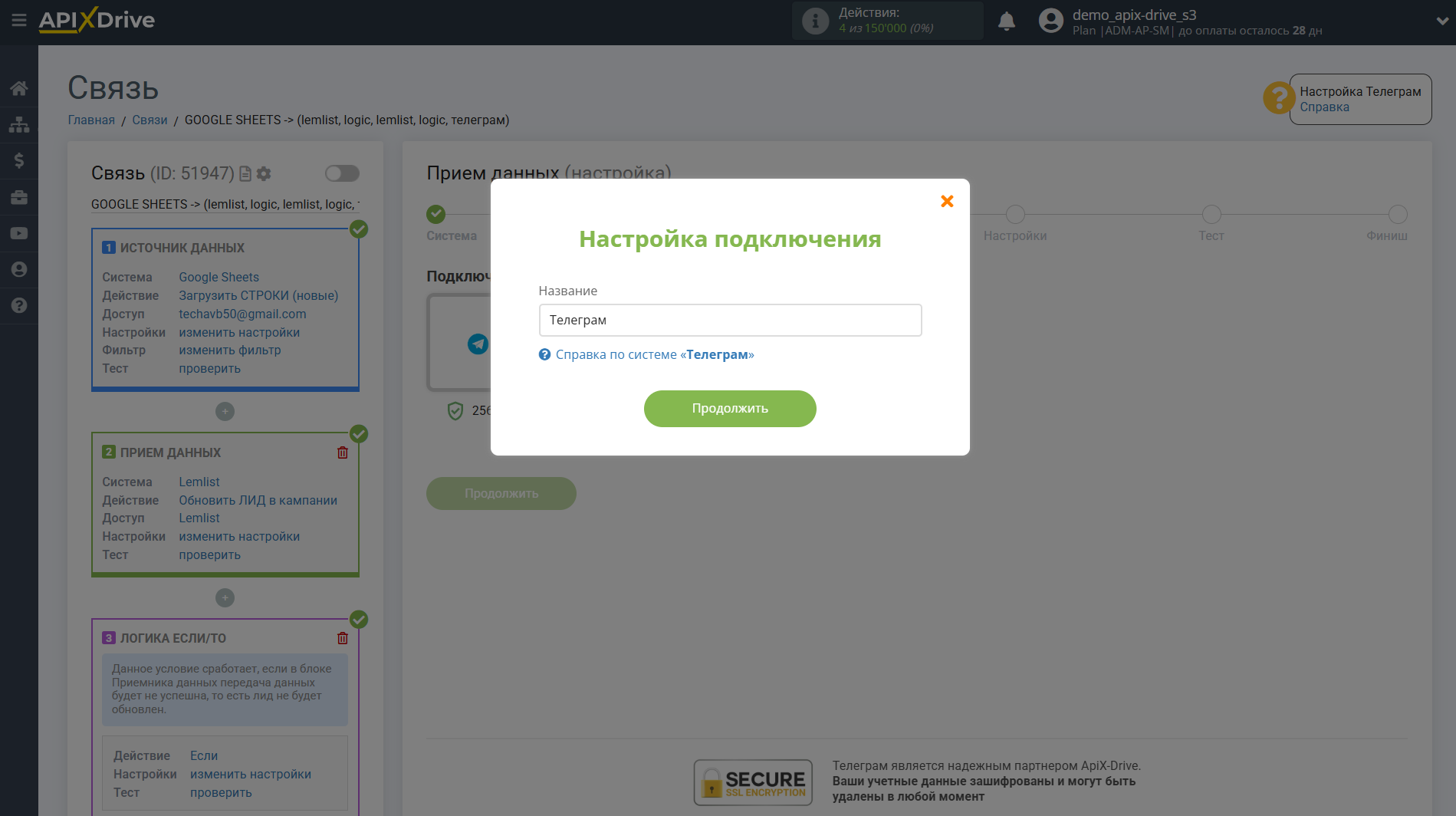1456x816 pixels.
Task: Open the connections sitemap sidebar icon
Action: point(19,124)
